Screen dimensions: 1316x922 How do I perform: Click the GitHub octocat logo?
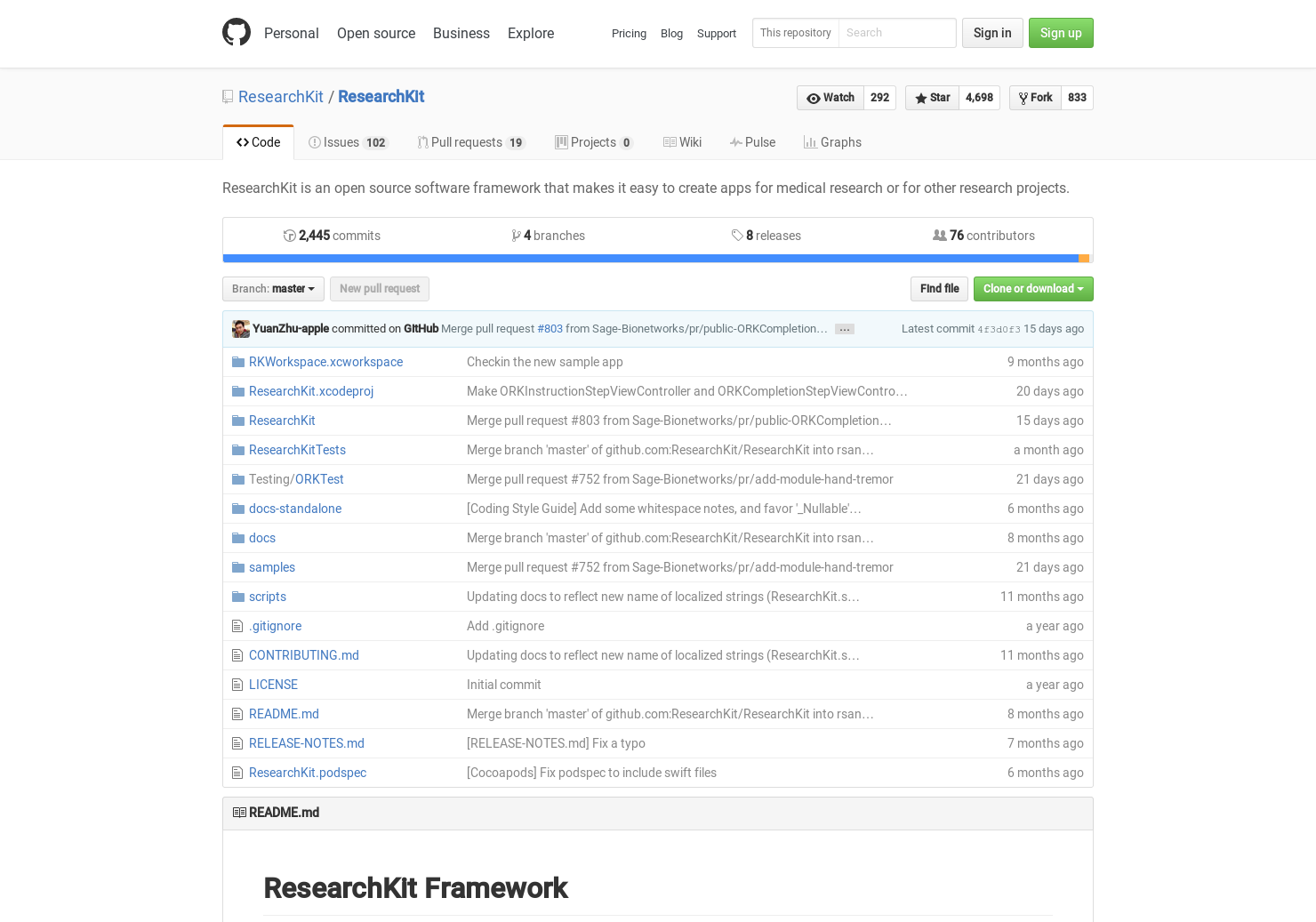(237, 32)
